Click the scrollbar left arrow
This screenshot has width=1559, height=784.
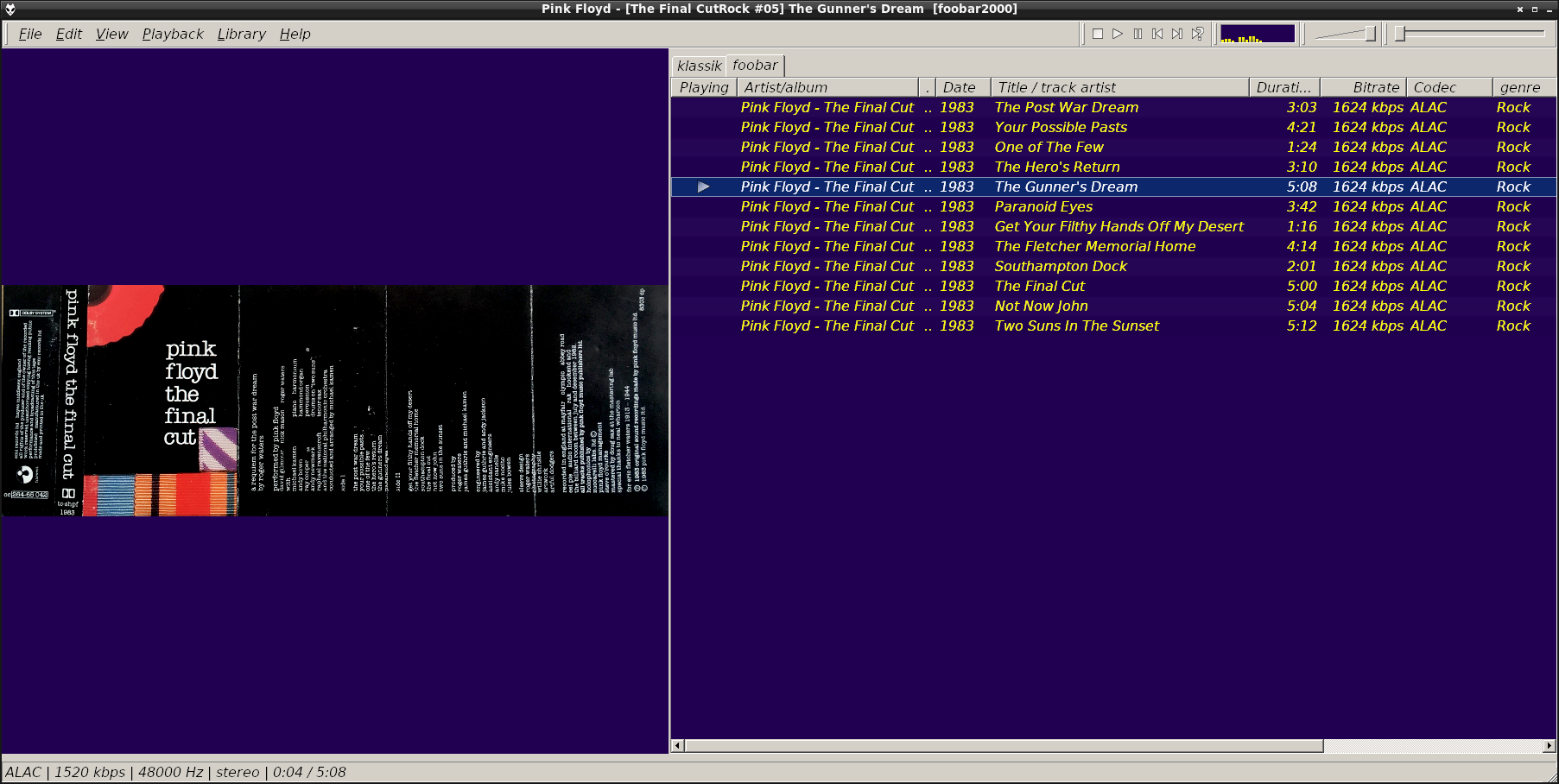coord(678,746)
